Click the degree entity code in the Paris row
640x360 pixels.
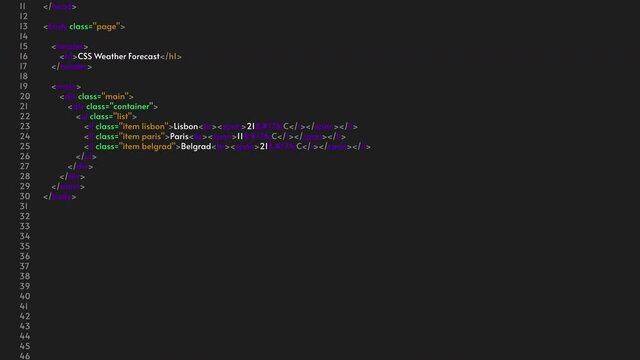pos(257,136)
